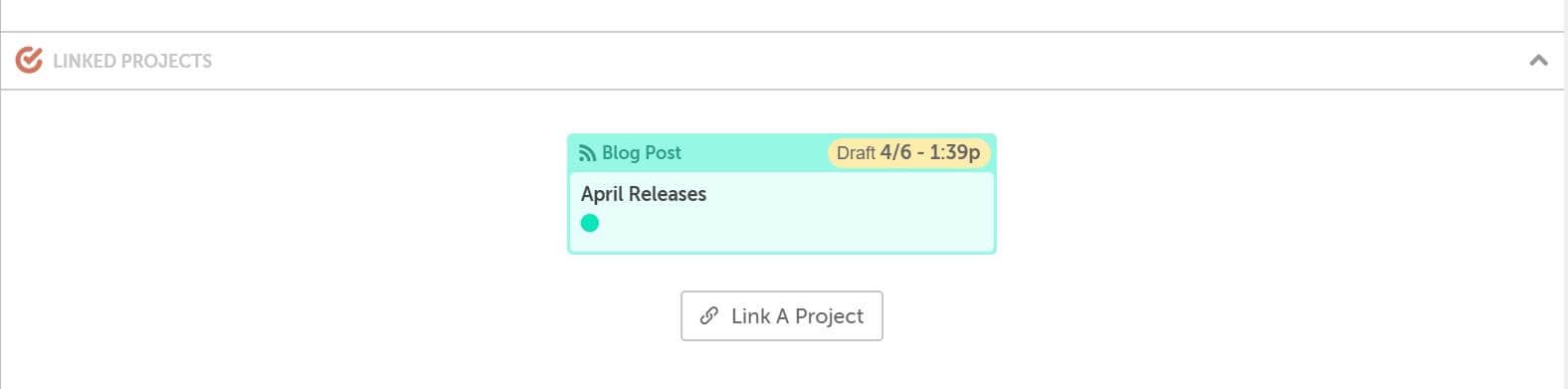This screenshot has height=389, width=1568.
Task: Click the word April in the card title
Action: (x=601, y=194)
